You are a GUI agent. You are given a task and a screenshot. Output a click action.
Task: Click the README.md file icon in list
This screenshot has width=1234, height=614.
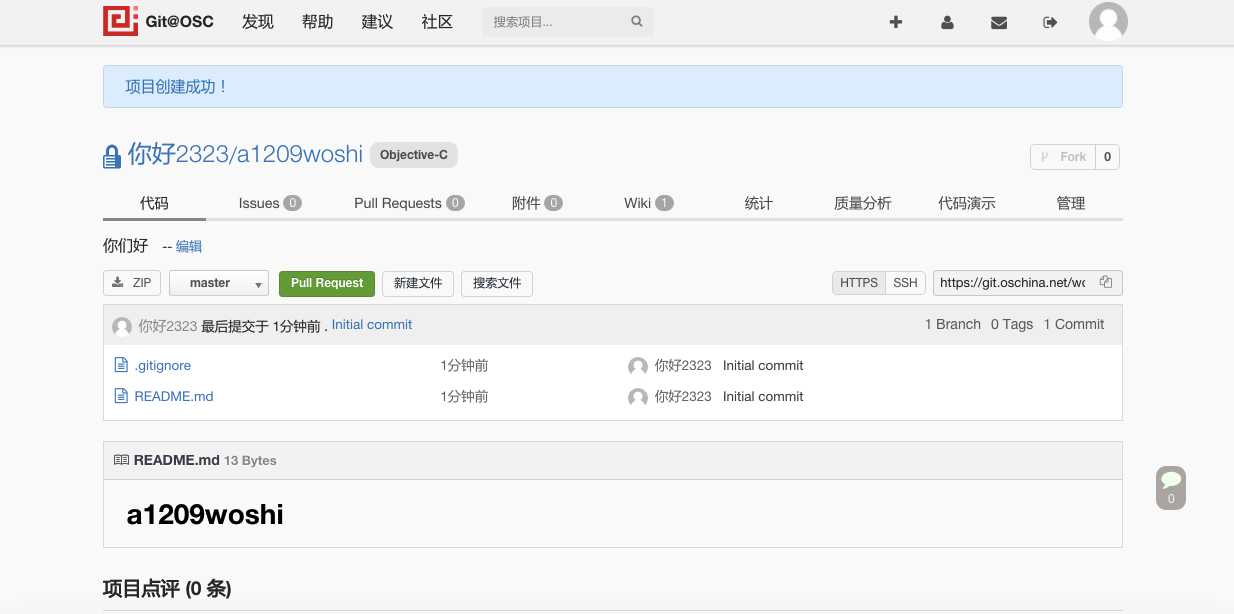(x=121, y=396)
